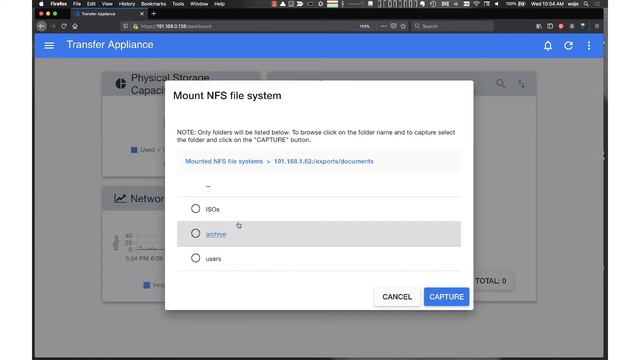Open the Edit menu
Screen dimensions: 640x360
tap(91, 4)
